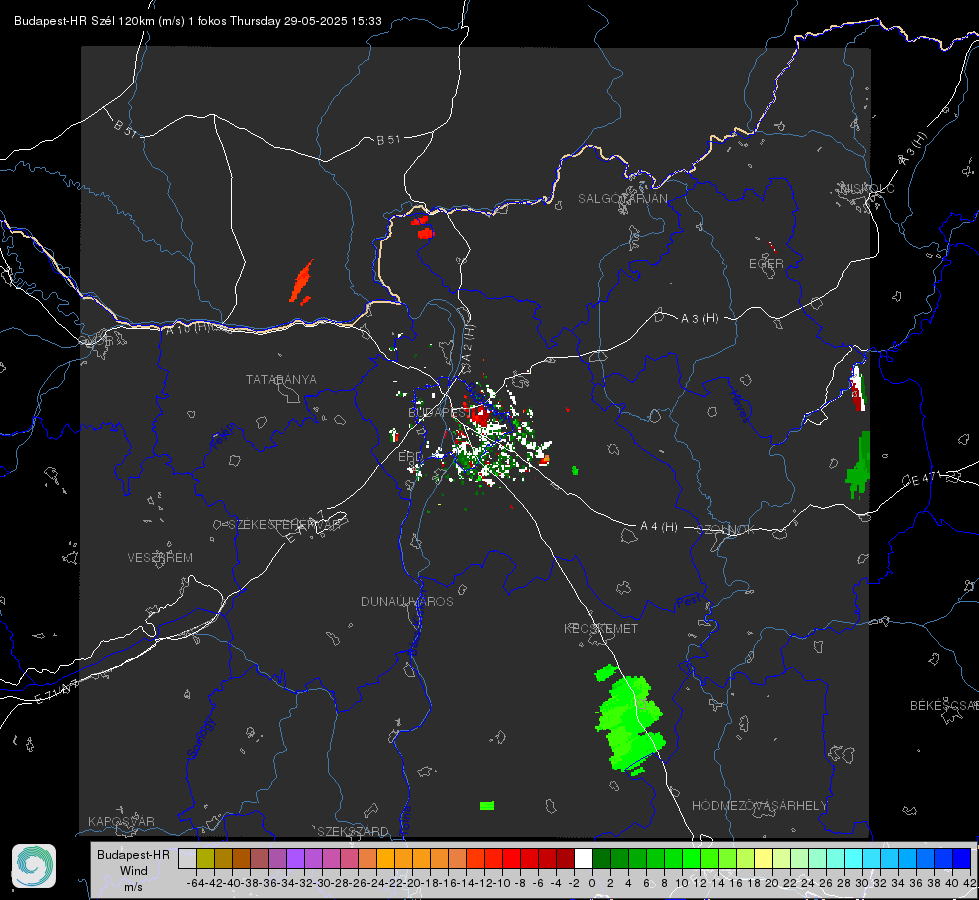
Task: Click the '20' value label in legend
Action: click(772, 883)
